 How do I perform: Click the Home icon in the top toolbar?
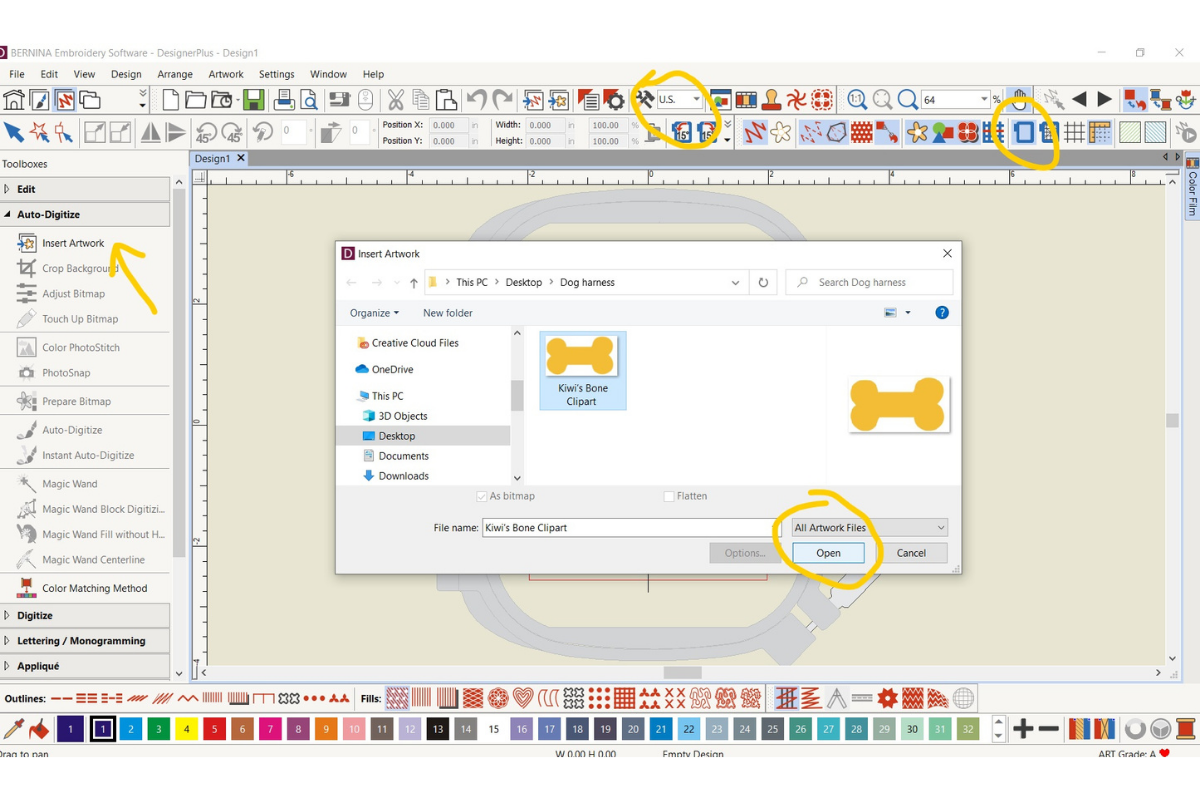pyautogui.click(x=14, y=100)
